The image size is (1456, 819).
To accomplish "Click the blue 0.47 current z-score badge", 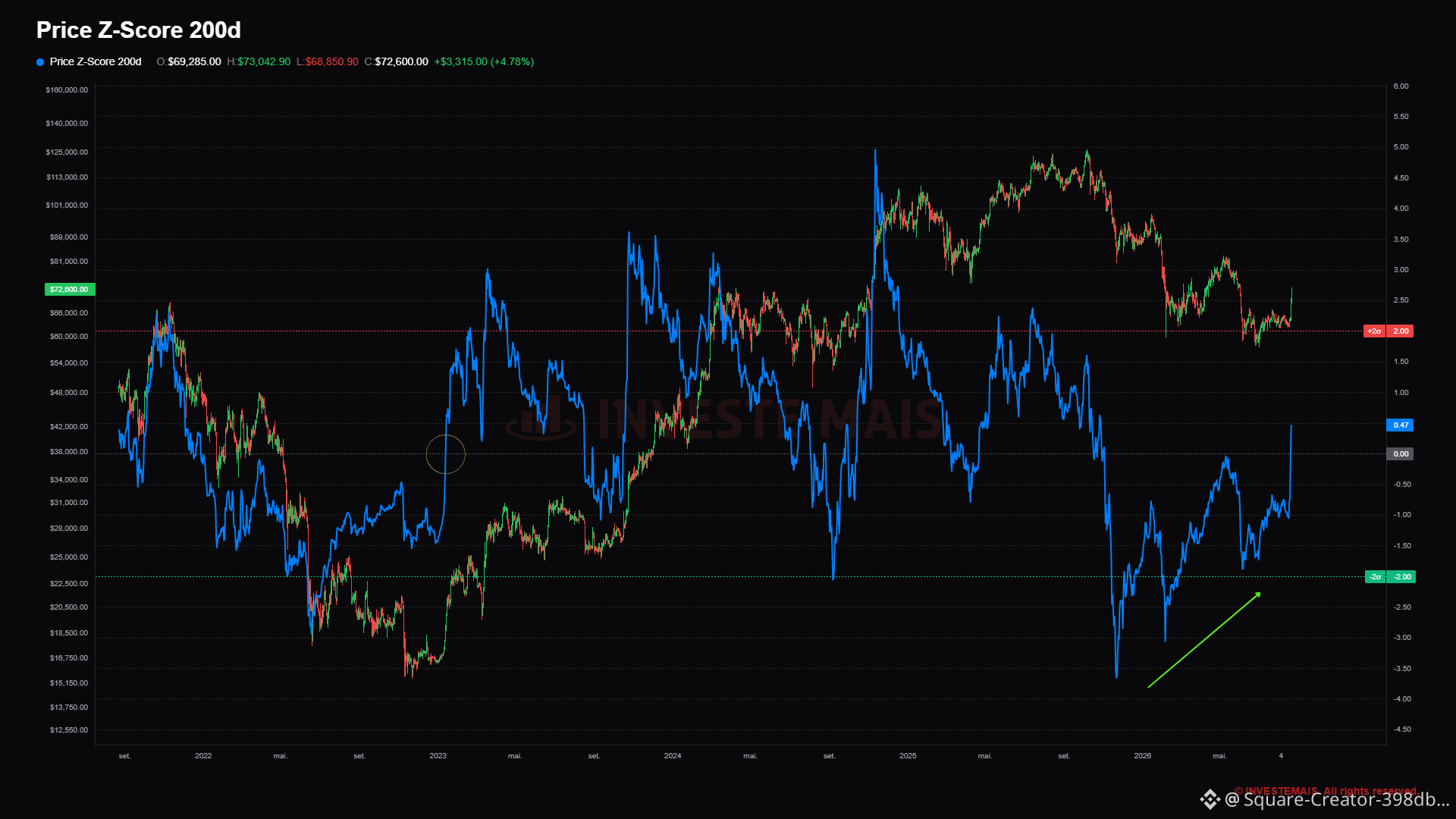I will point(1400,425).
